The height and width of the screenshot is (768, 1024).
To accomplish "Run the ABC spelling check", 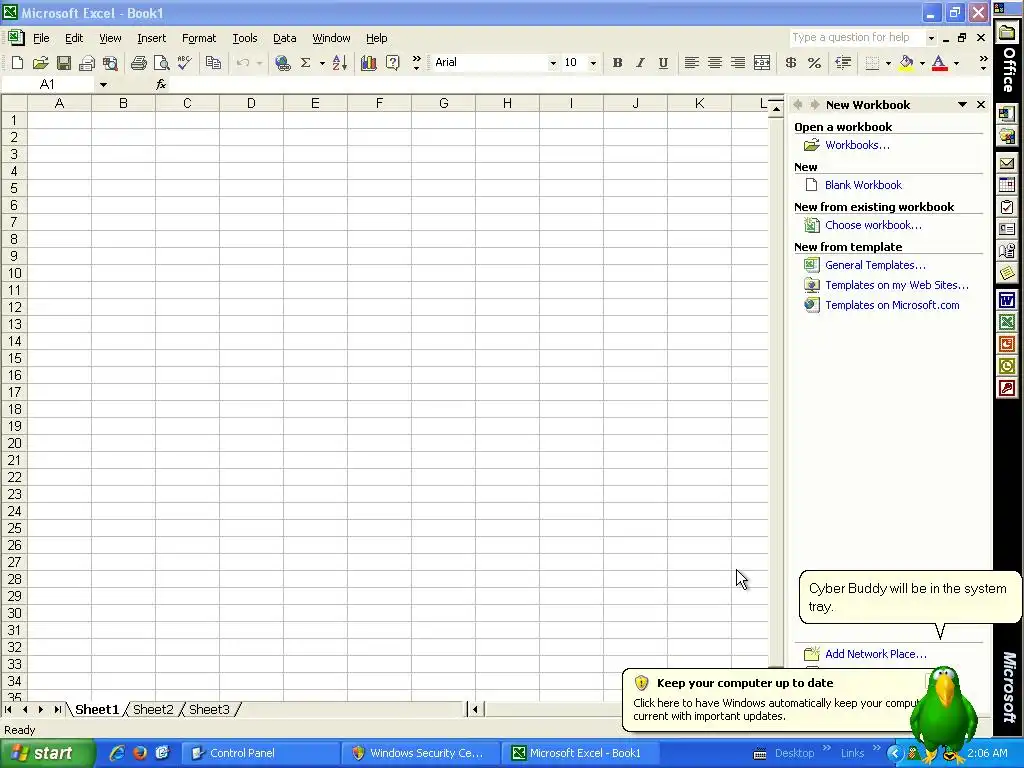I will coord(185,63).
